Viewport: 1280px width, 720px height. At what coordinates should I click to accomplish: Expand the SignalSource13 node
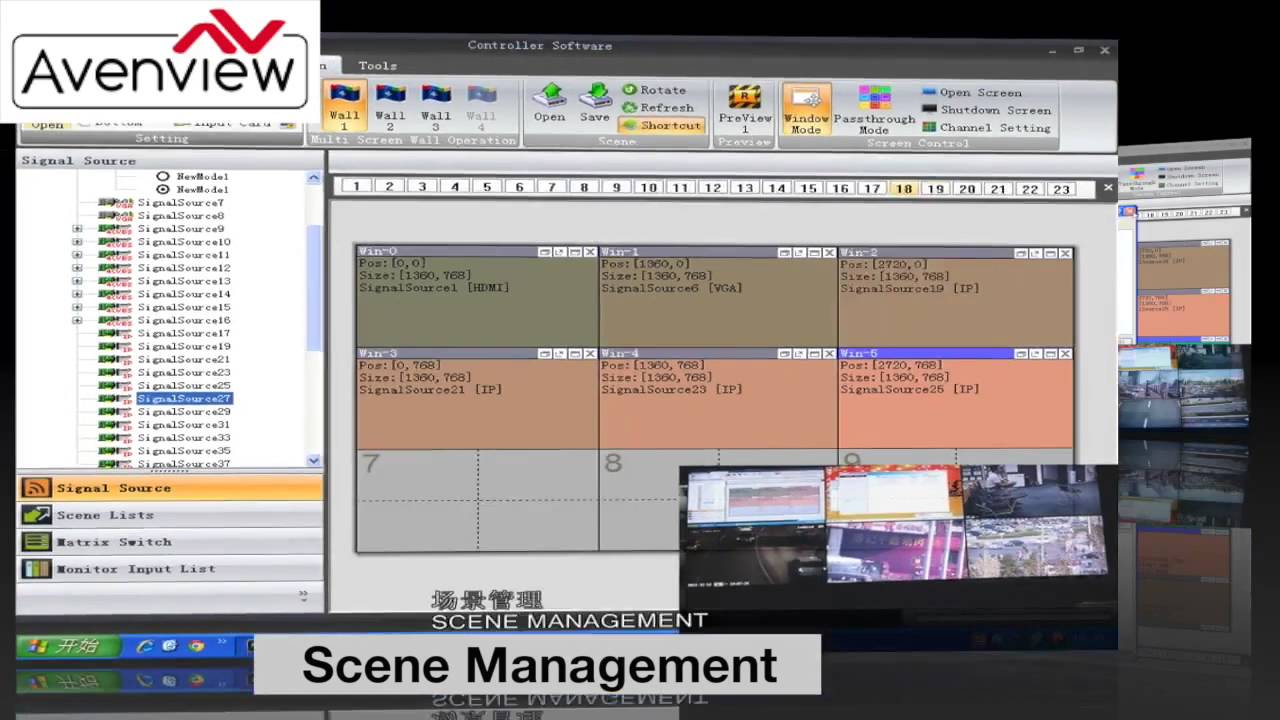tap(77, 281)
